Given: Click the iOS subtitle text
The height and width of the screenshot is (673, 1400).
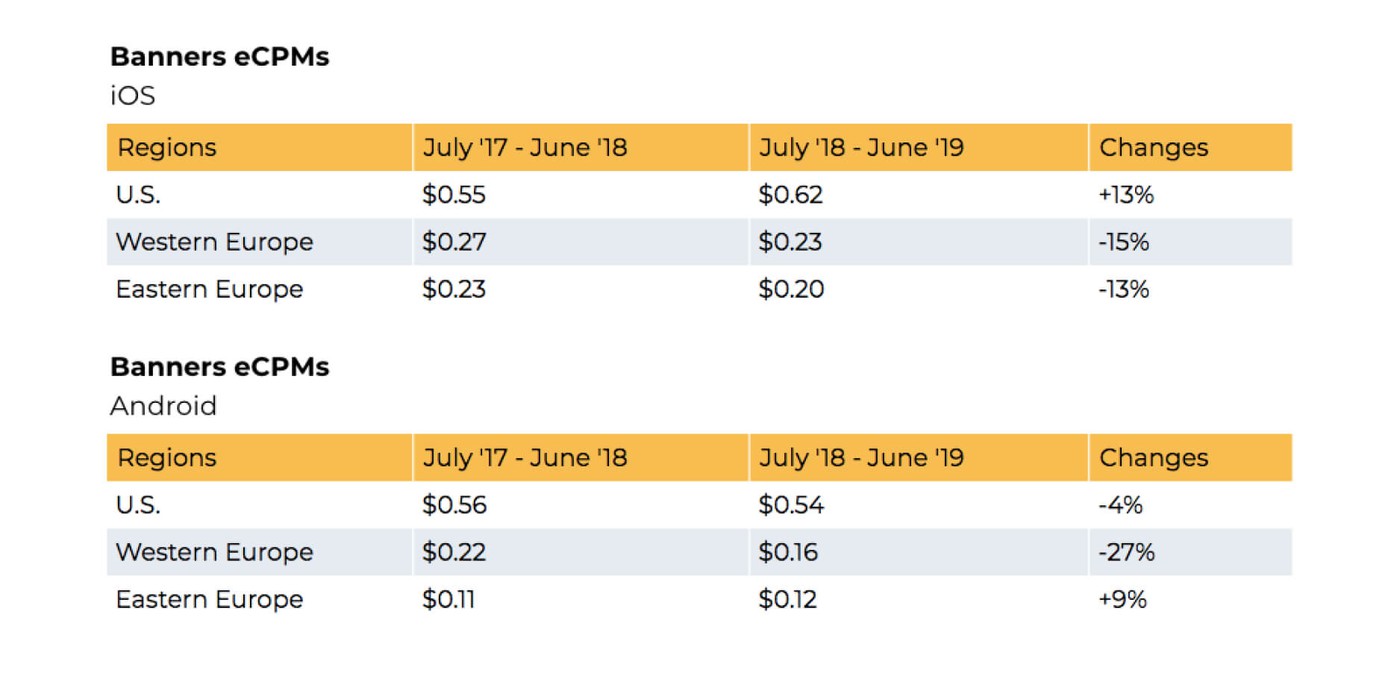Looking at the screenshot, I should pyautogui.click(x=133, y=96).
